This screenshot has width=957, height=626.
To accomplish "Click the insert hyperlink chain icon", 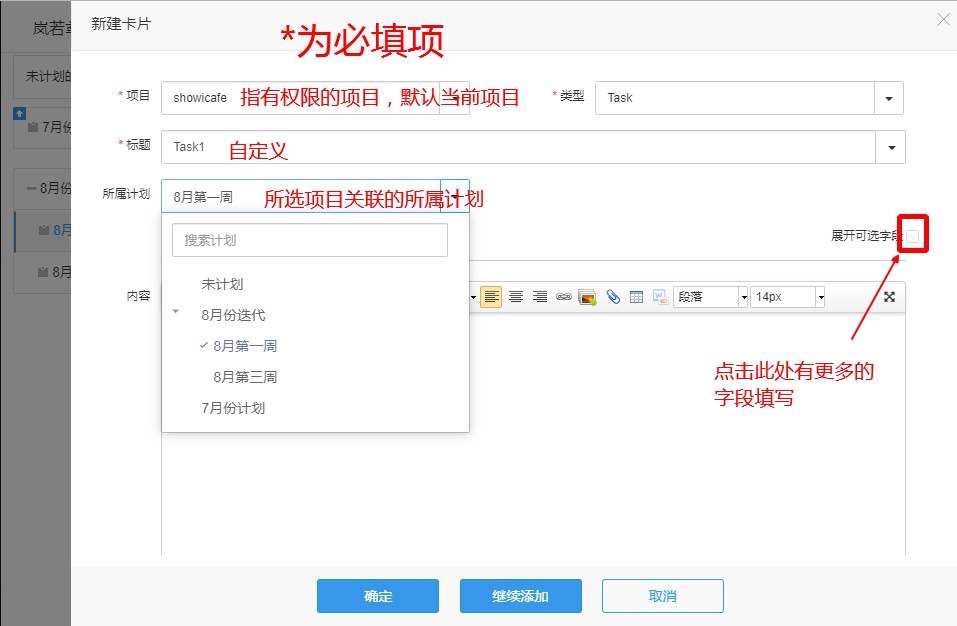I will 564,297.
